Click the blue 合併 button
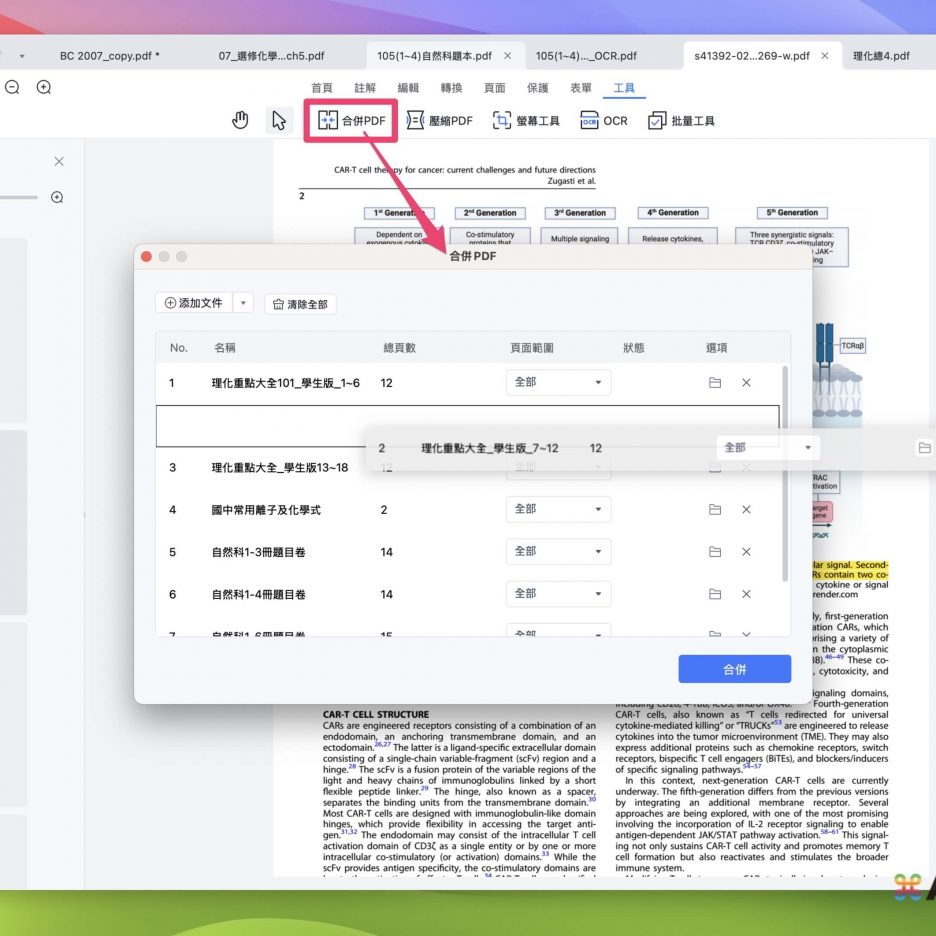 [734, 669]
